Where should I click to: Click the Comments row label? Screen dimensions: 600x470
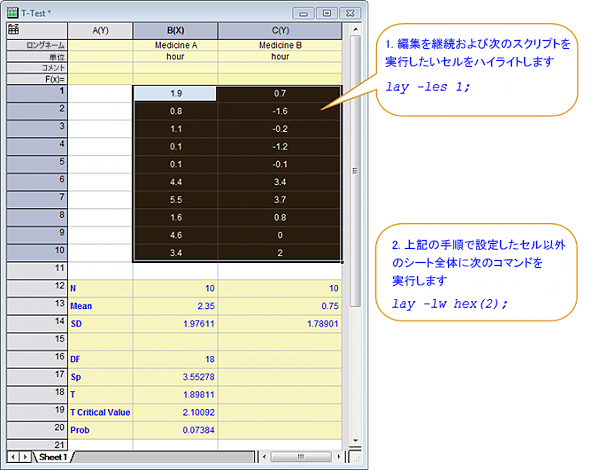pos(37,68)
